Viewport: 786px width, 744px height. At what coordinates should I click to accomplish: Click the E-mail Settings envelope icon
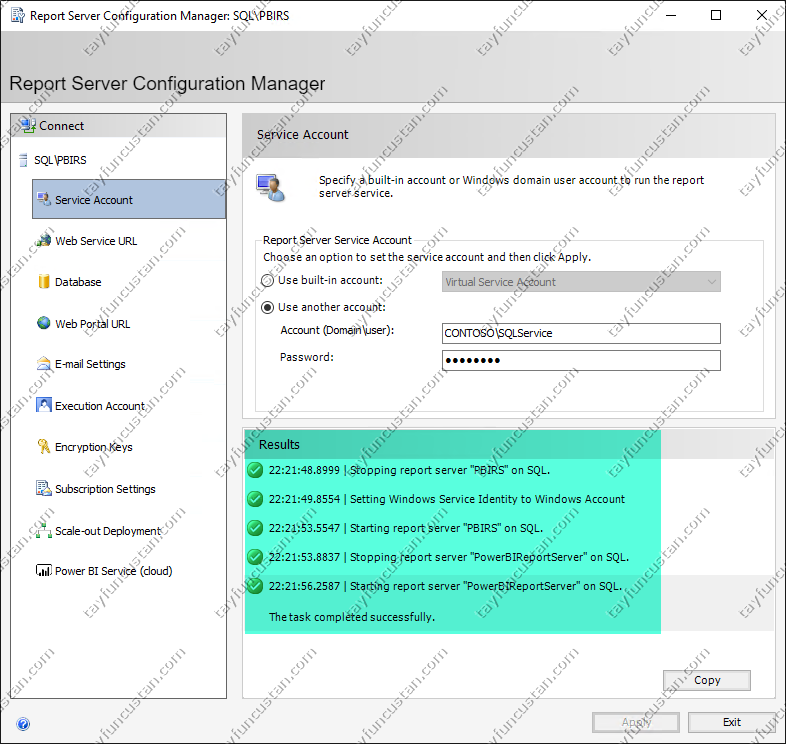(44, 363)
